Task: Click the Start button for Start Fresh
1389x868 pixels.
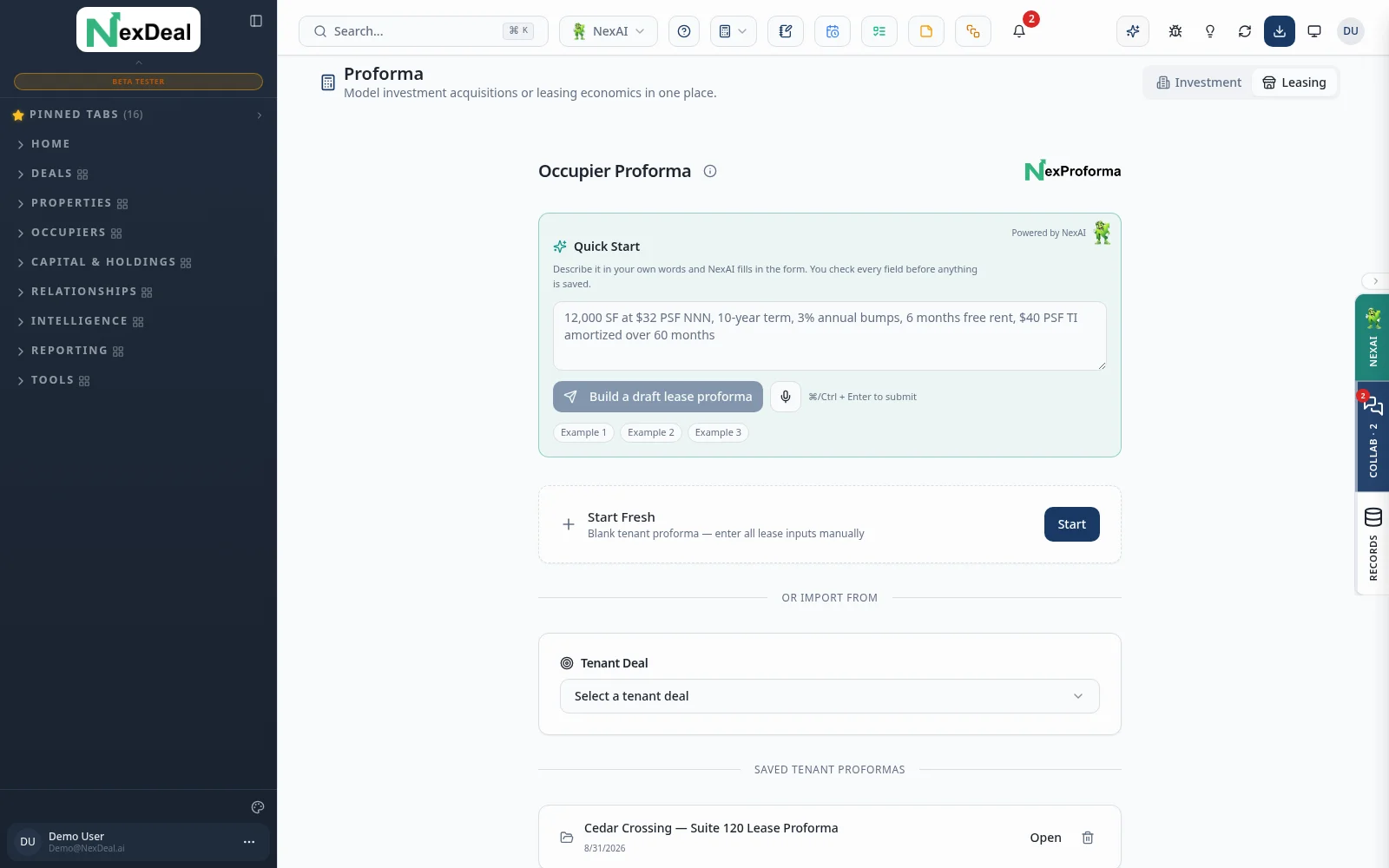Action: point(1072,524)
